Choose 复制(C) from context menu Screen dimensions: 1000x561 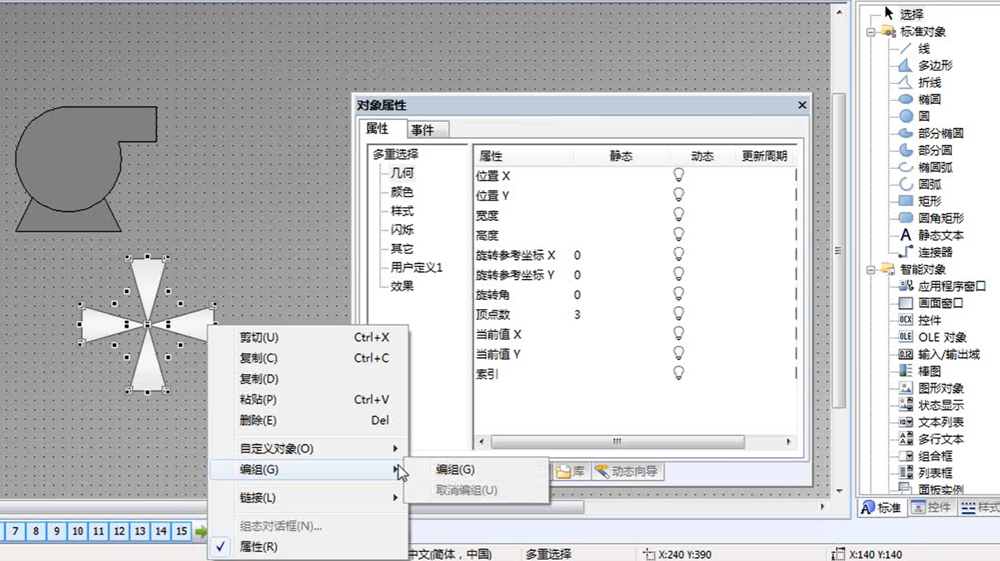click(x=259, y=358)
